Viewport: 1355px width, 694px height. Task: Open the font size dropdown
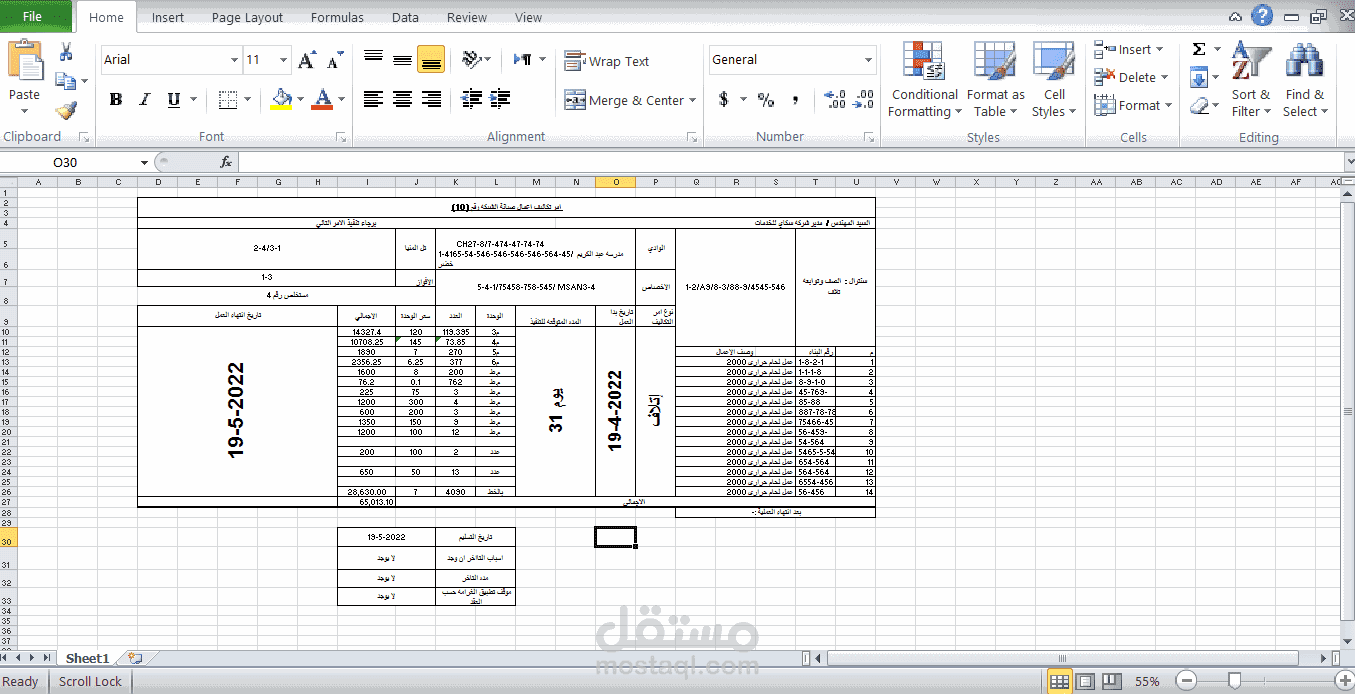(x=284, y=60)
